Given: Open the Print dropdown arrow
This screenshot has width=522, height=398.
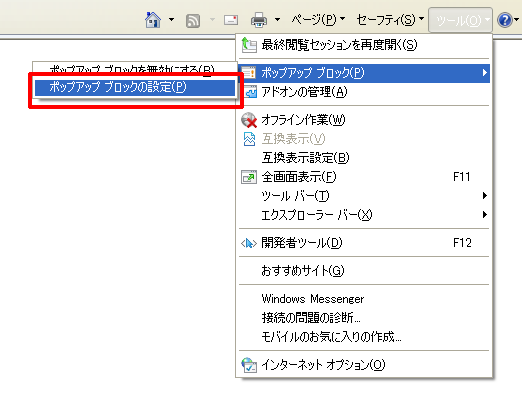Looking at the screenshot, I should pyautogui.click(x=277, y=20).
